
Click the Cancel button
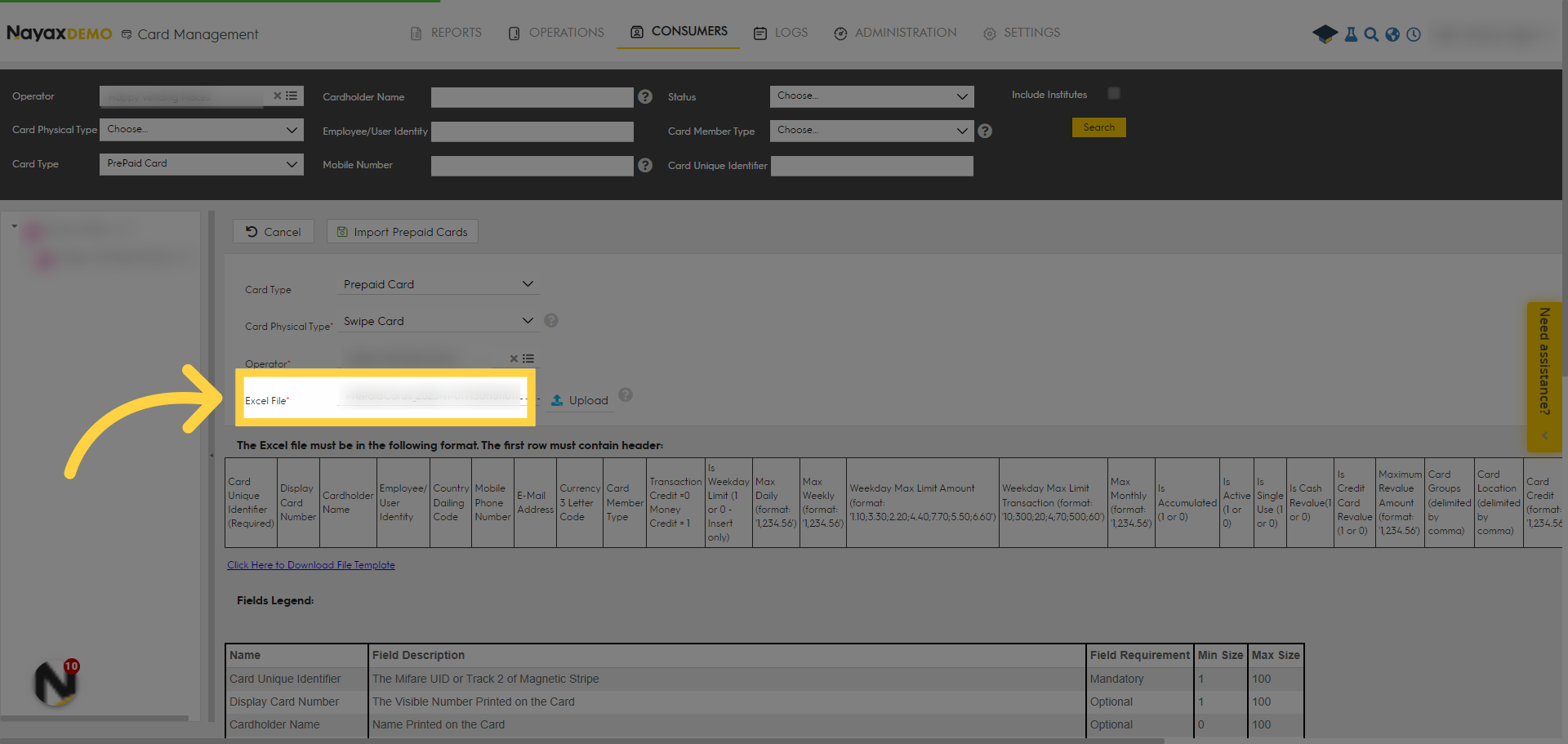coord(274,231)
